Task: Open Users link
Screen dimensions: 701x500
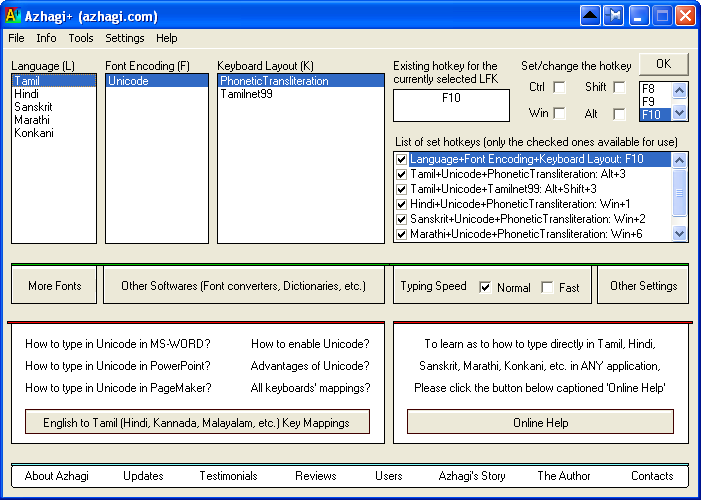Action: pyautogui.click(x=389, y=476)
